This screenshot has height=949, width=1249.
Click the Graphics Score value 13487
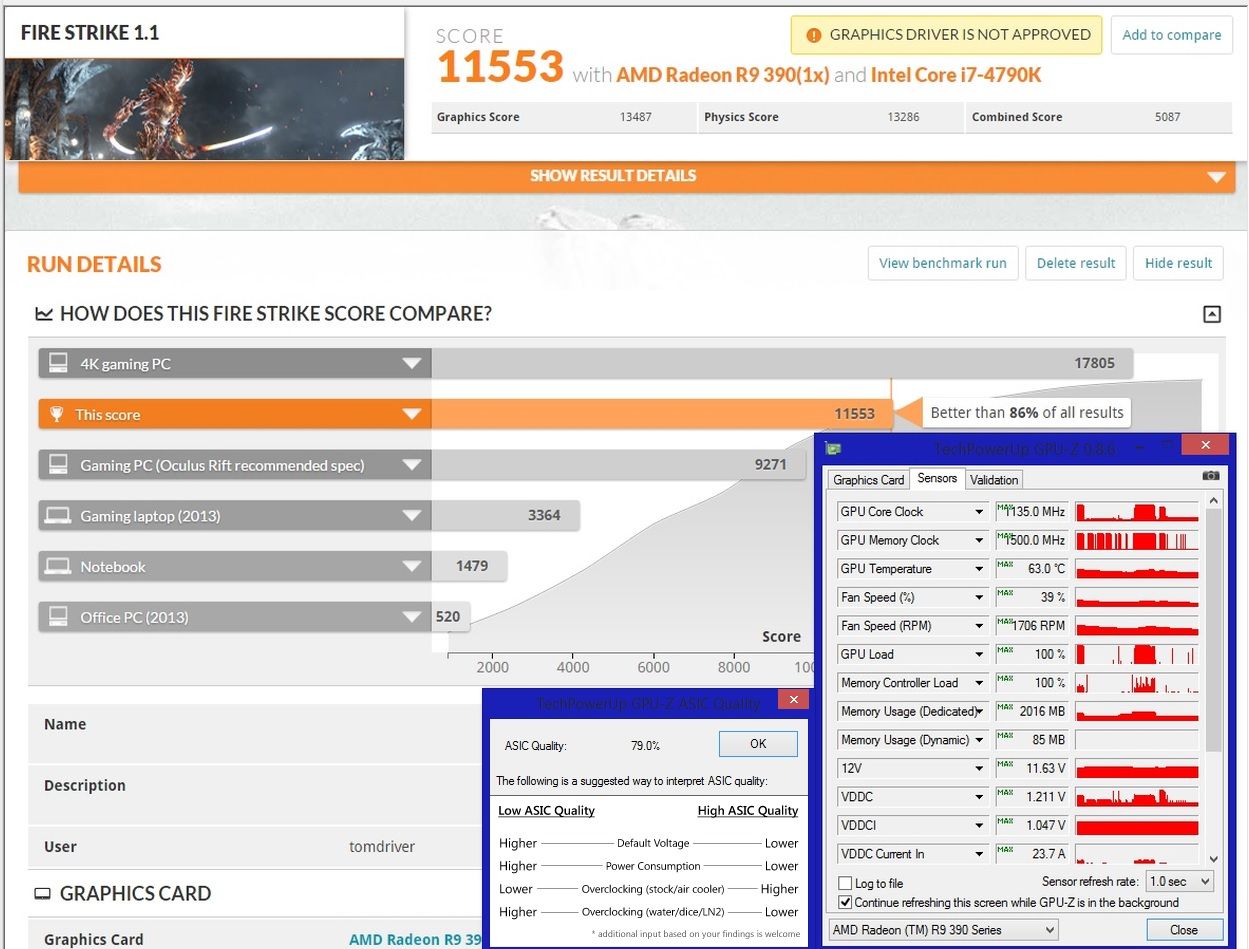point(635,117)
